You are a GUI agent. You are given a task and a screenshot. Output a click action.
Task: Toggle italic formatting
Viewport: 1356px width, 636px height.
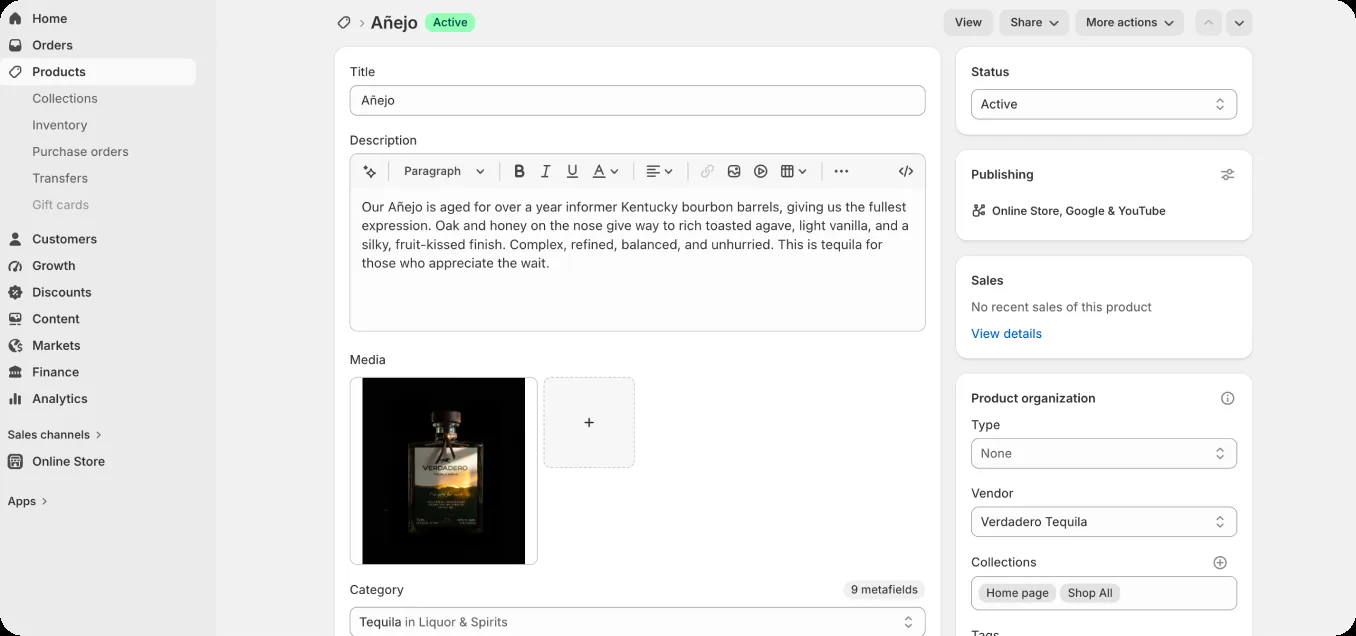point(546,171)
